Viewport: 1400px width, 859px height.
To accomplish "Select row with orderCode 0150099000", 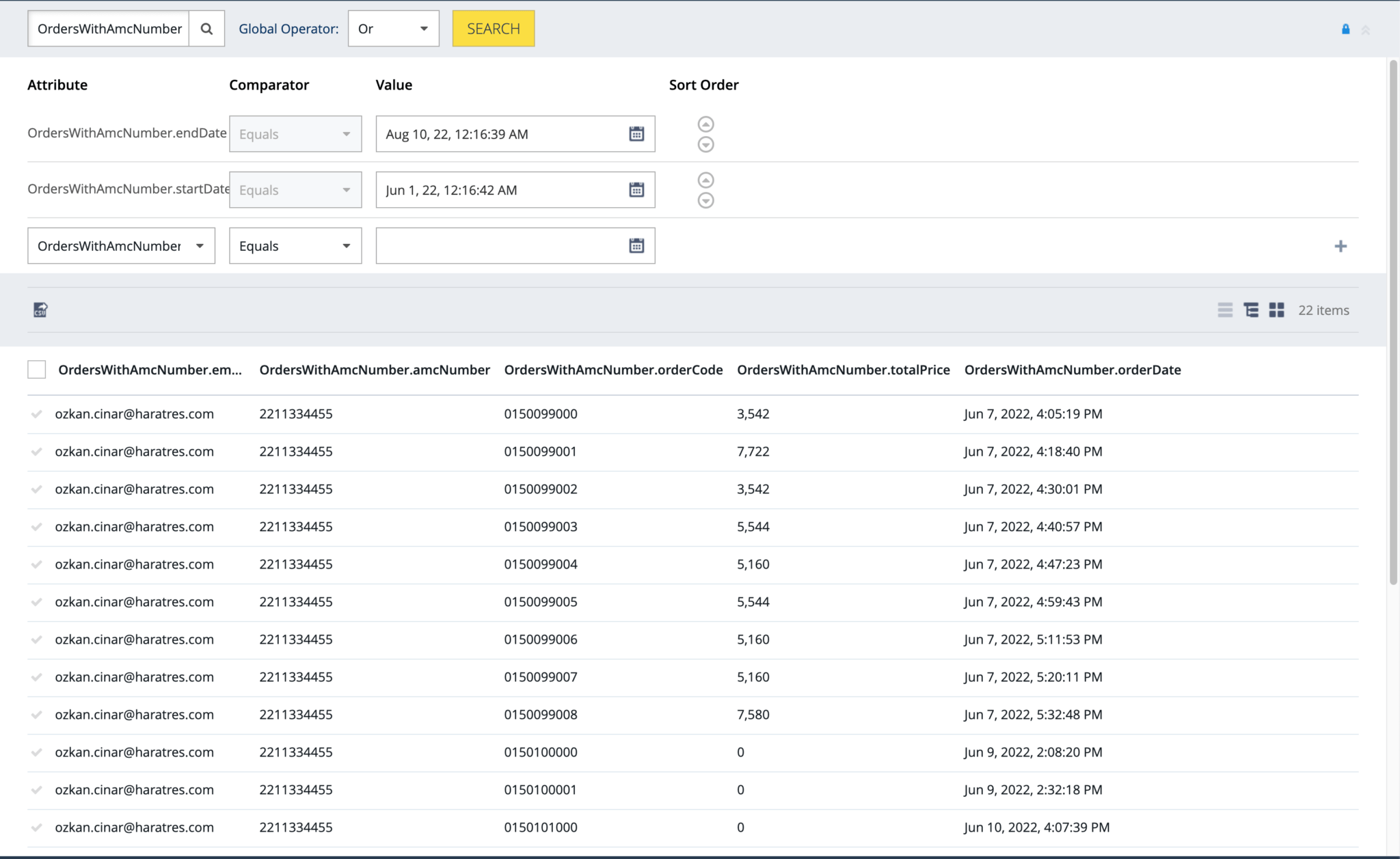I will [36, 413].
